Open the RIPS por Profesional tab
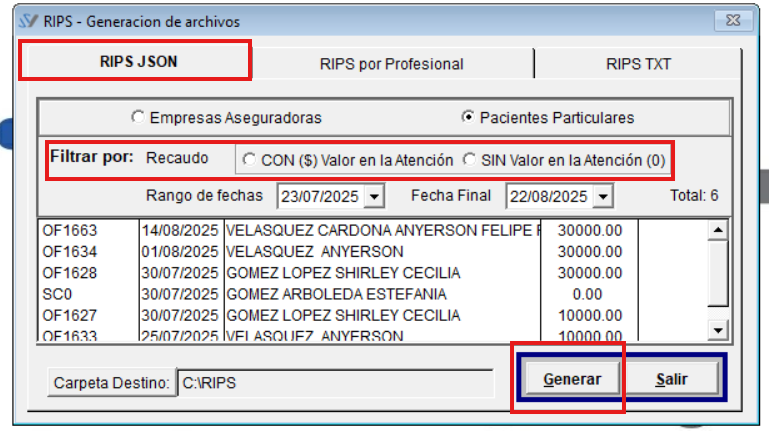This screenshot has width=769, height=431. (x=392, y=64)
